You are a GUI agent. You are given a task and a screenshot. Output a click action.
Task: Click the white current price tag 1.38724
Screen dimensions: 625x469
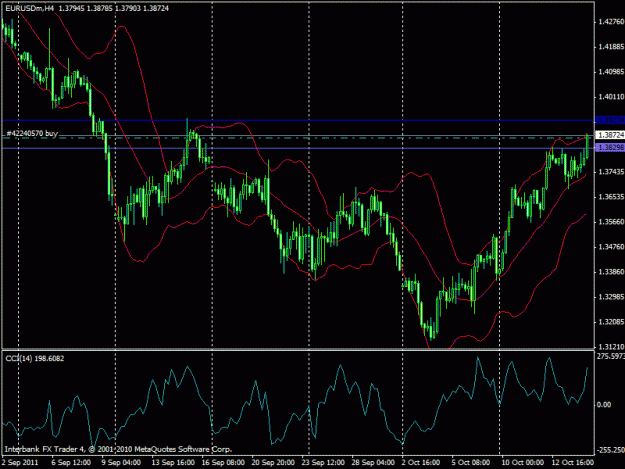pos(610,135)
